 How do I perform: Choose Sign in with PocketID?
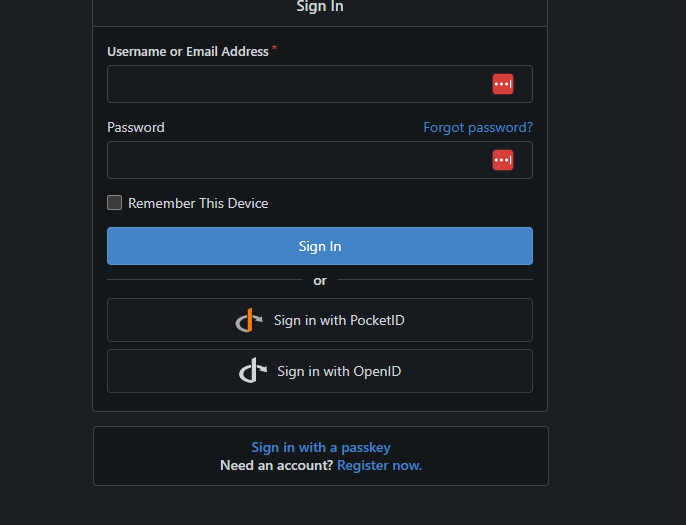(339, 321)
